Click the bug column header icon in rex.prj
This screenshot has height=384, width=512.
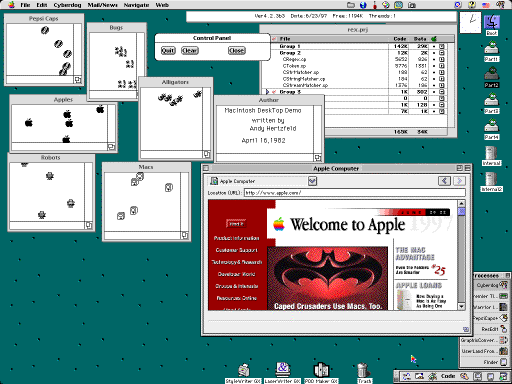tap(434, 39)
